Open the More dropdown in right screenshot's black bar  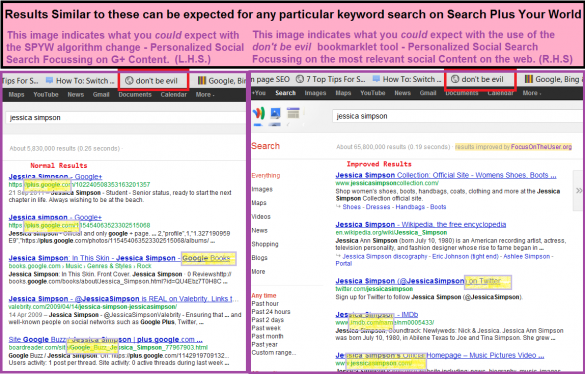pos(532,93)
